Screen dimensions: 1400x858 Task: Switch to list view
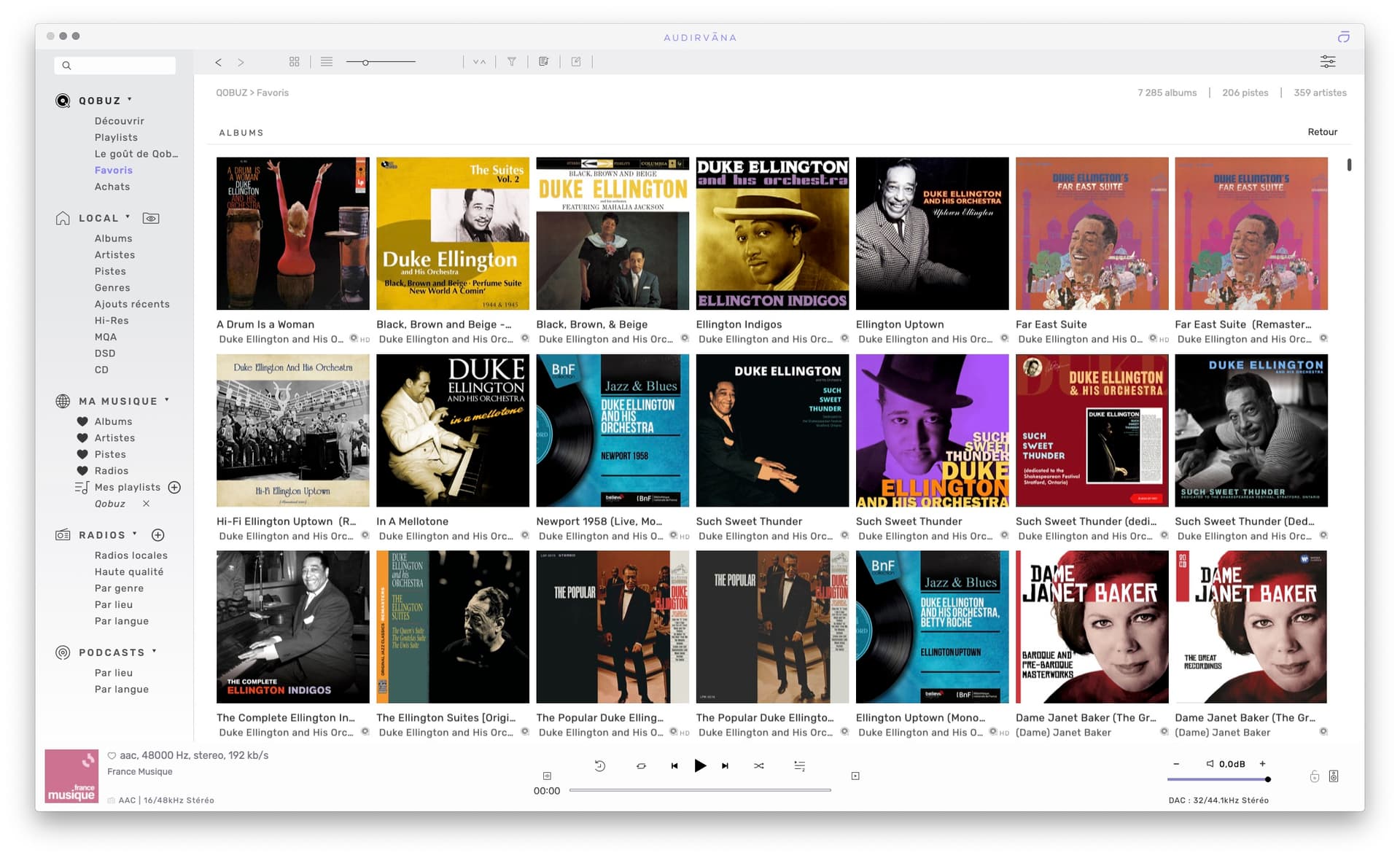327,62
